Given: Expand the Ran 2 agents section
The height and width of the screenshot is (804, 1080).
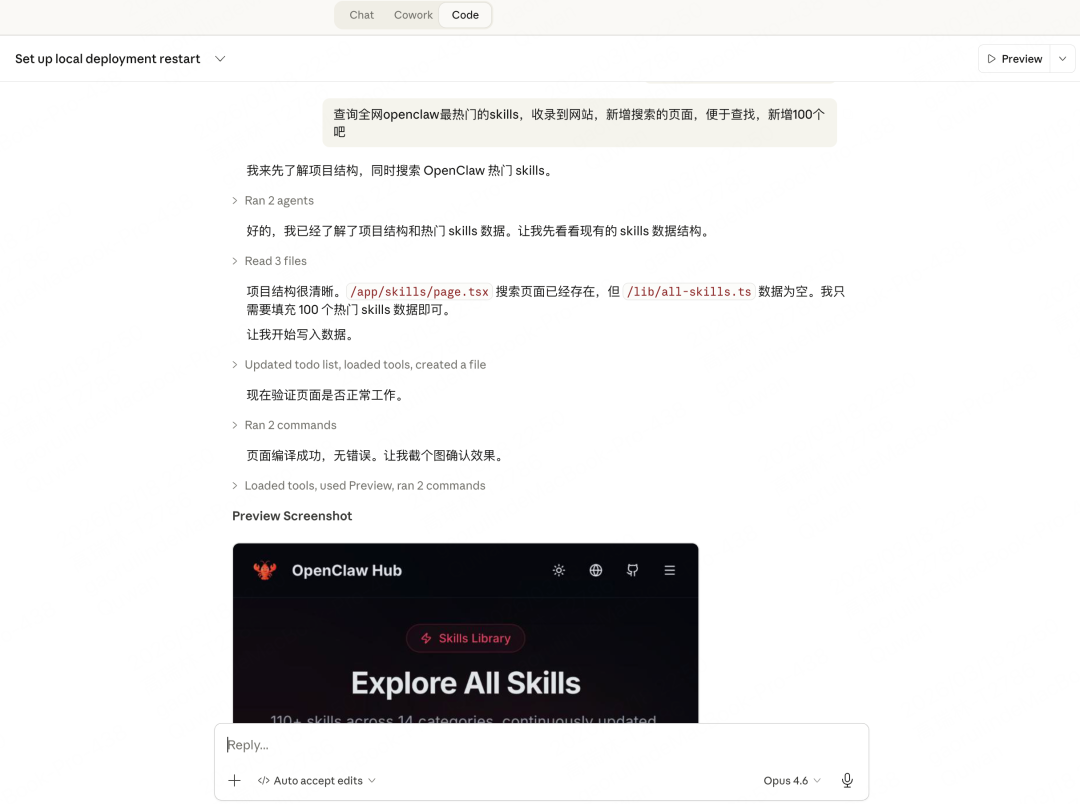Looking at the screenshot, I should click(x=278, y=200).
